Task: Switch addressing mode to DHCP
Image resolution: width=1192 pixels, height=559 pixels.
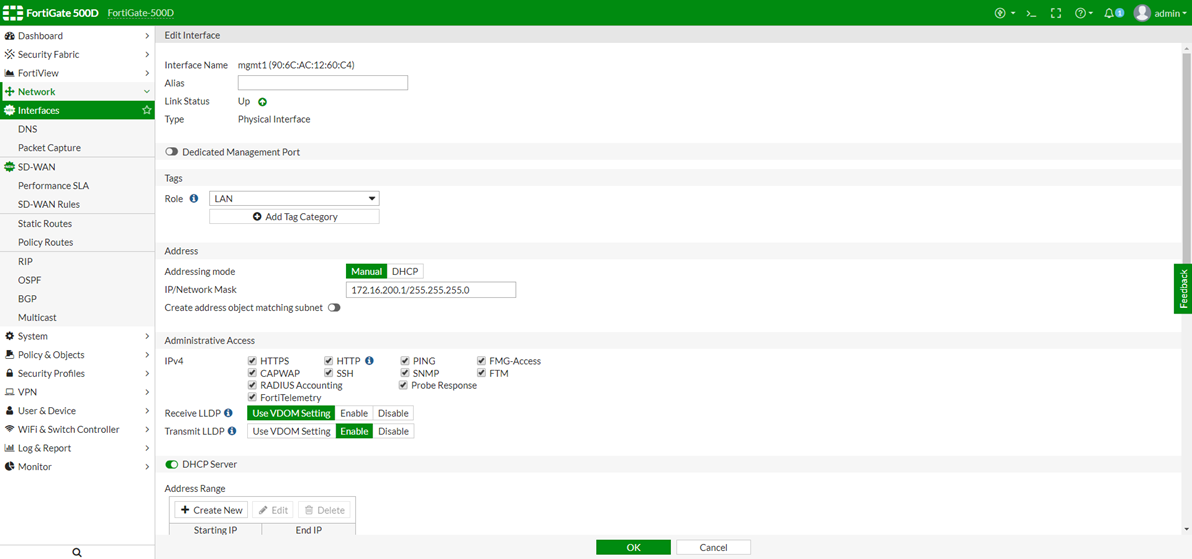Action: click(405, 271)
